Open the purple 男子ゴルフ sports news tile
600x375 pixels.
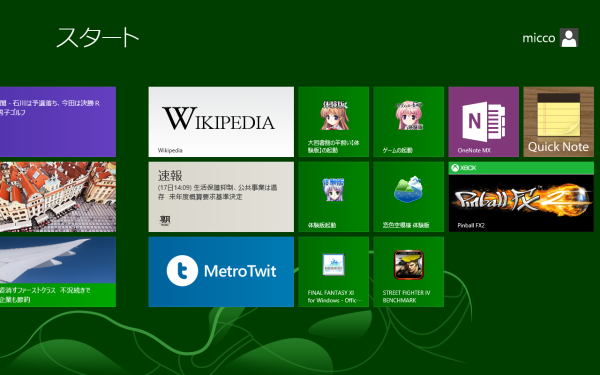[x=58, y=122]
